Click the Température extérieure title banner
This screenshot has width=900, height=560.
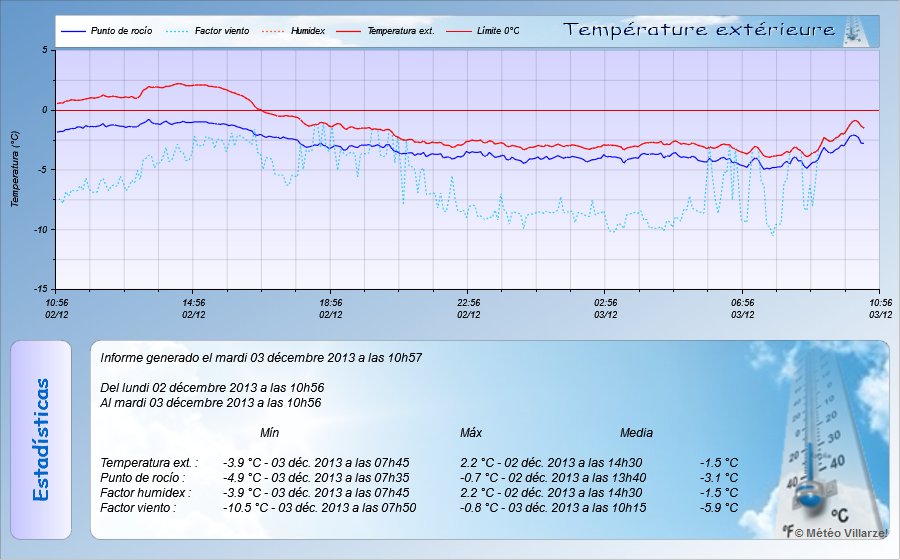(699, 30)
